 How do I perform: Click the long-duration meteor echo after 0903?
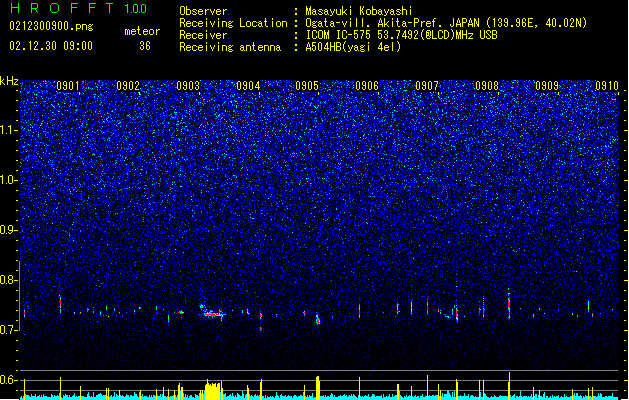pyautogui.click(x=213, y=312)
